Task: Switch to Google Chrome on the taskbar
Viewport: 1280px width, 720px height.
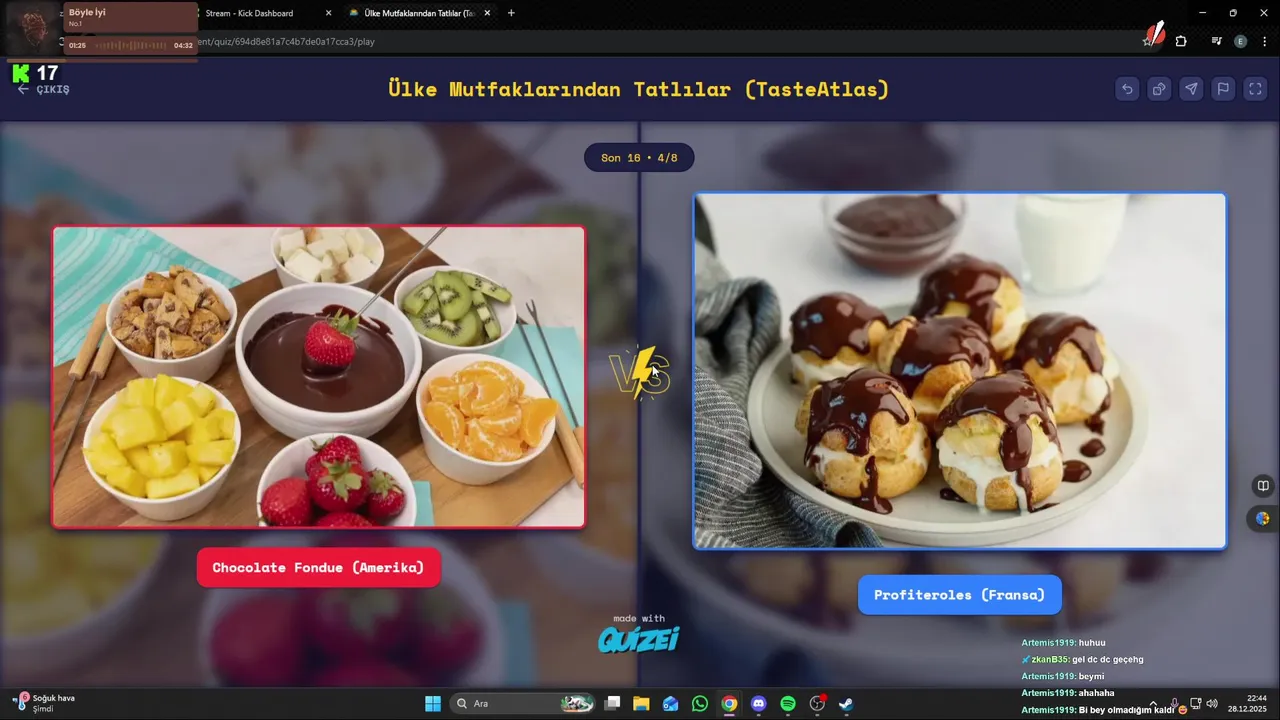Action: click(x=729, y=704)
